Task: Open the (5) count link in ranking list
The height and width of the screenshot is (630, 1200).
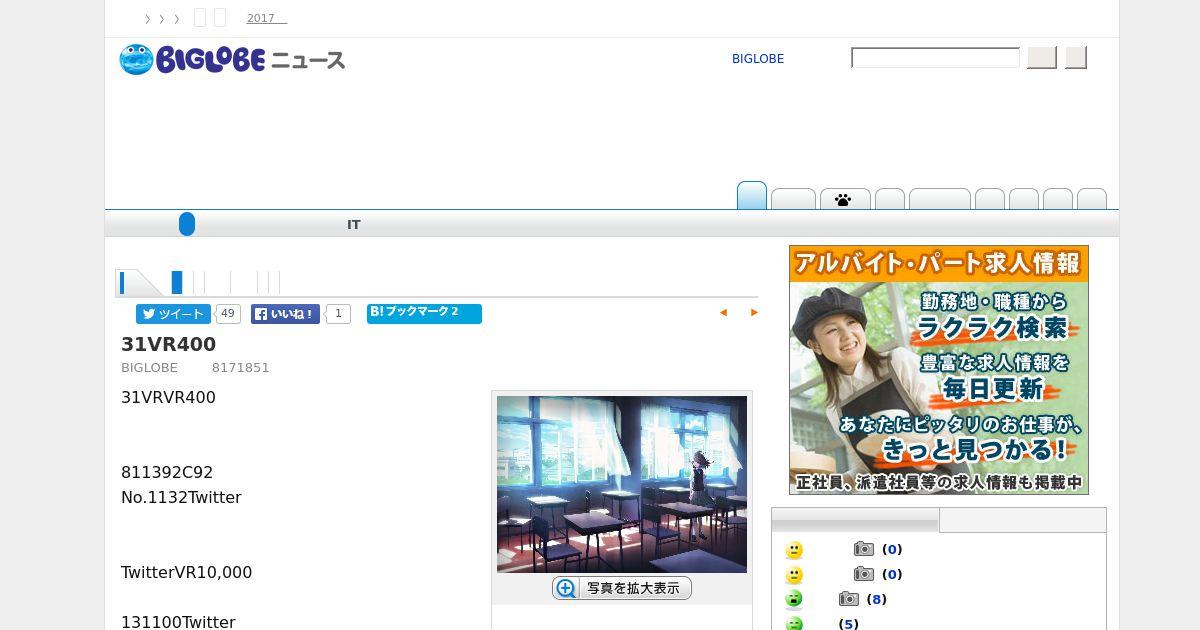Action: click(x=848, y=624)
